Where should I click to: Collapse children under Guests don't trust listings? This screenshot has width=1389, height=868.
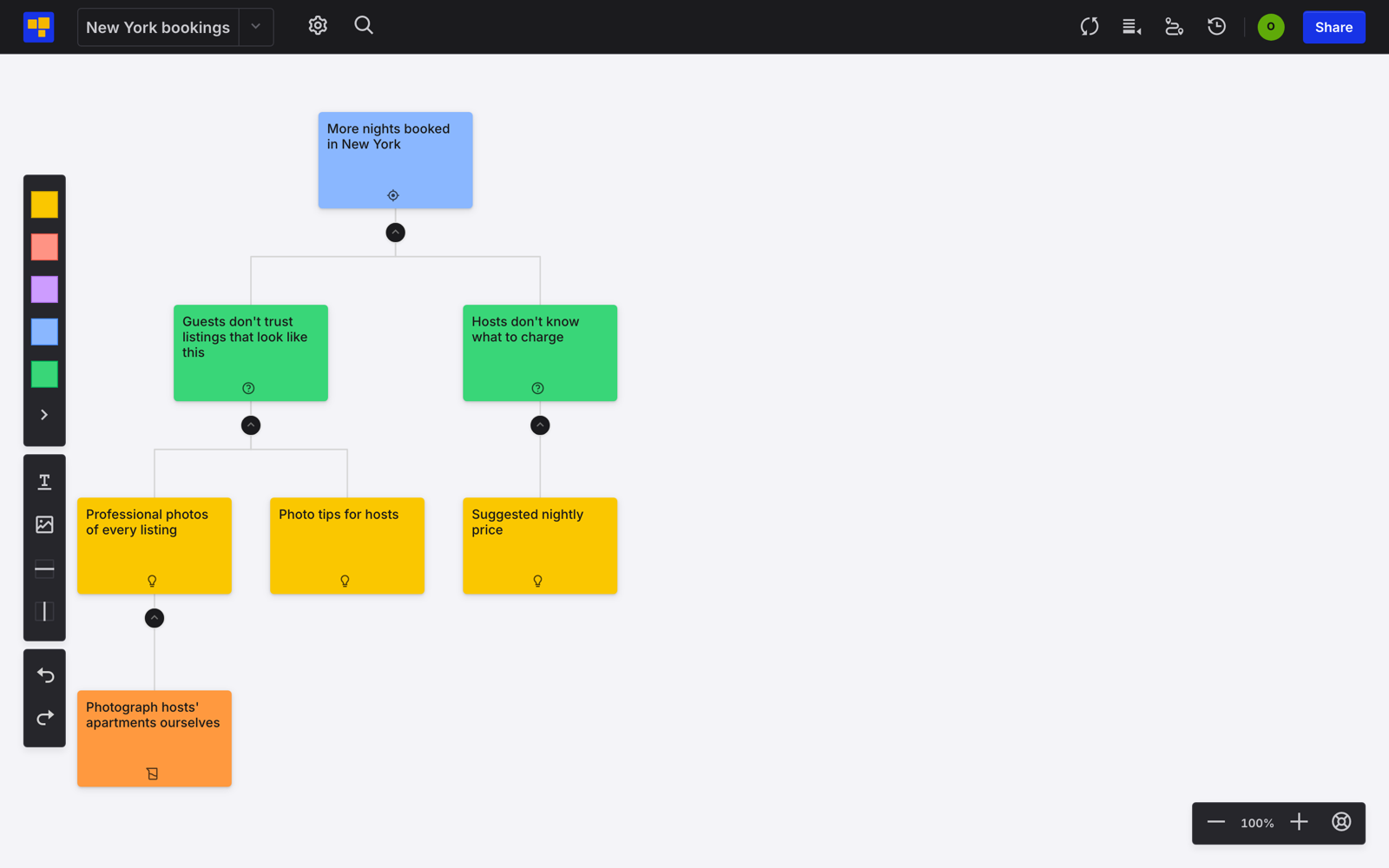(251, 425)
